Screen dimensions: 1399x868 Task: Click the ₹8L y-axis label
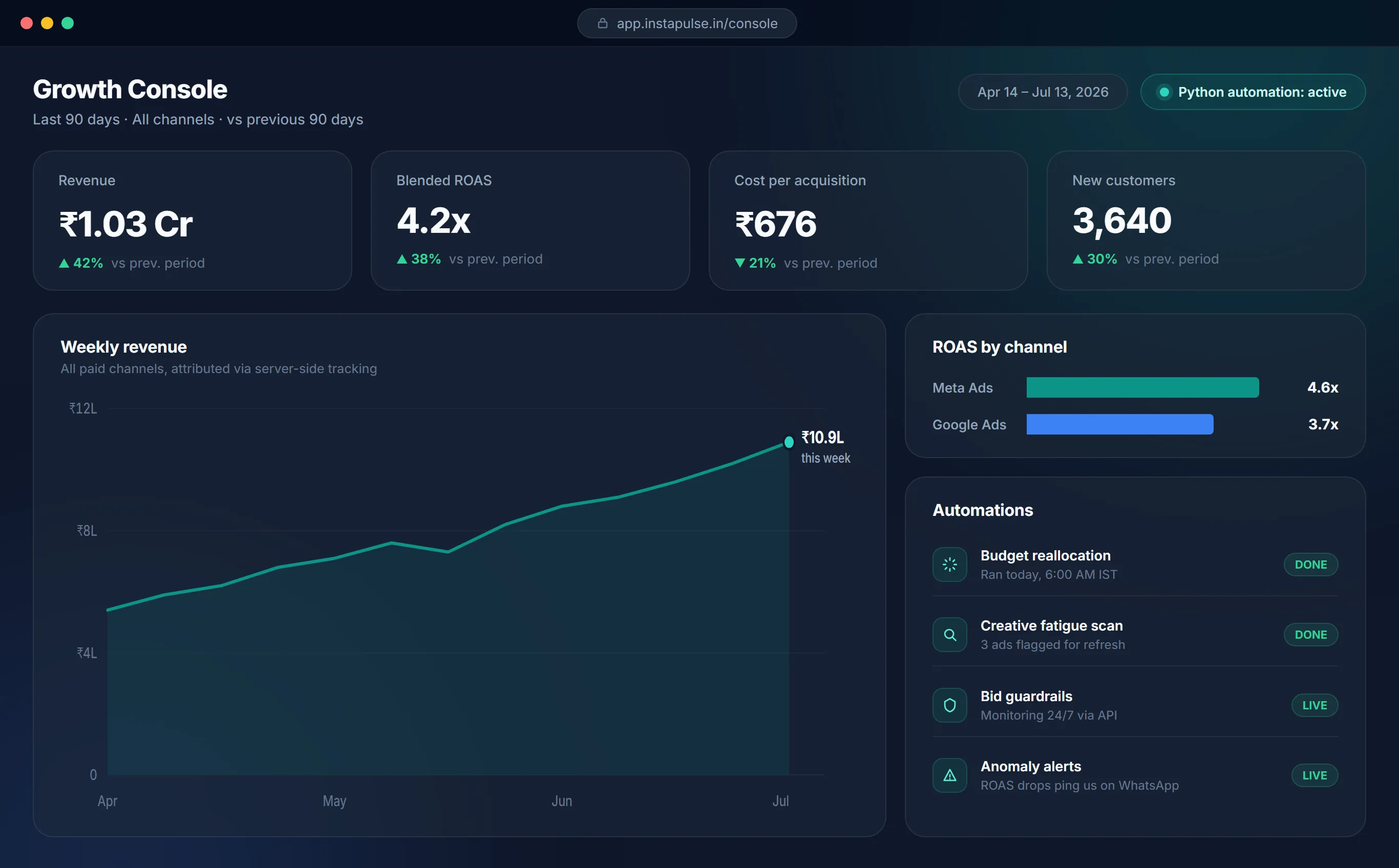tap(87, 530)
